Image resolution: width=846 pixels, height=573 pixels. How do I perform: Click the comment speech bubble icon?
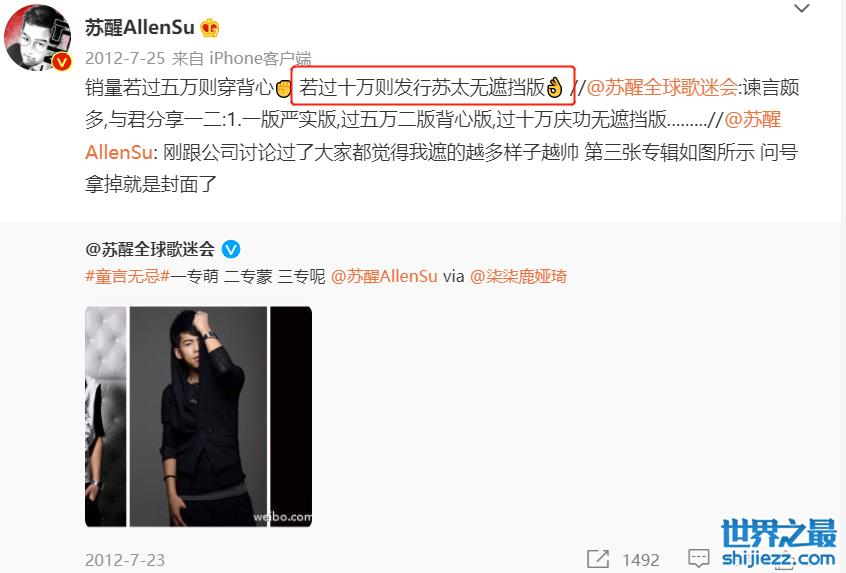click(x=699, y=558)
